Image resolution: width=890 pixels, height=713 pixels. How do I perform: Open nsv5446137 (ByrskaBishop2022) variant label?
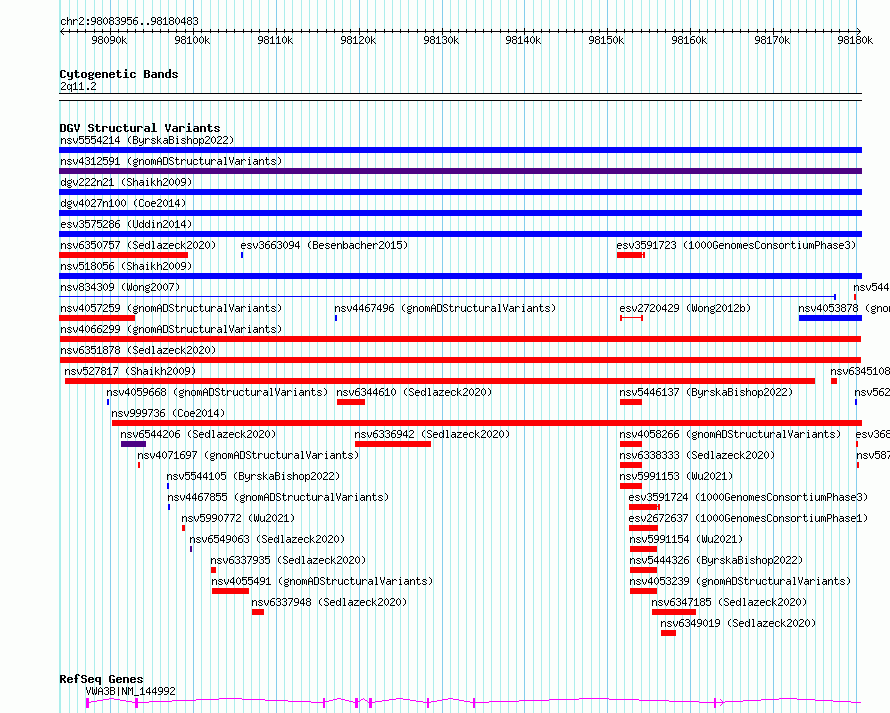[x=706, y=392]
